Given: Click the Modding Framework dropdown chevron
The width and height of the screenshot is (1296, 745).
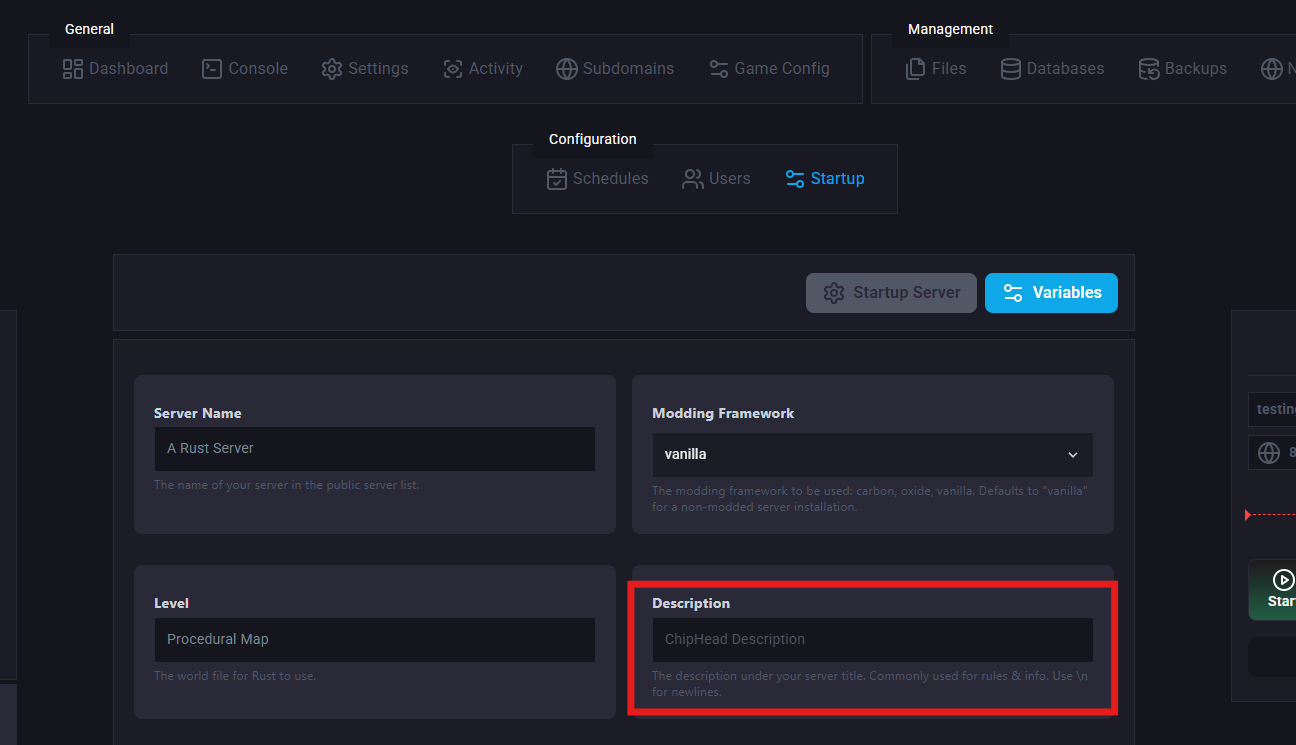Looking at the screenshot, I should click(x=1073, y=455).
